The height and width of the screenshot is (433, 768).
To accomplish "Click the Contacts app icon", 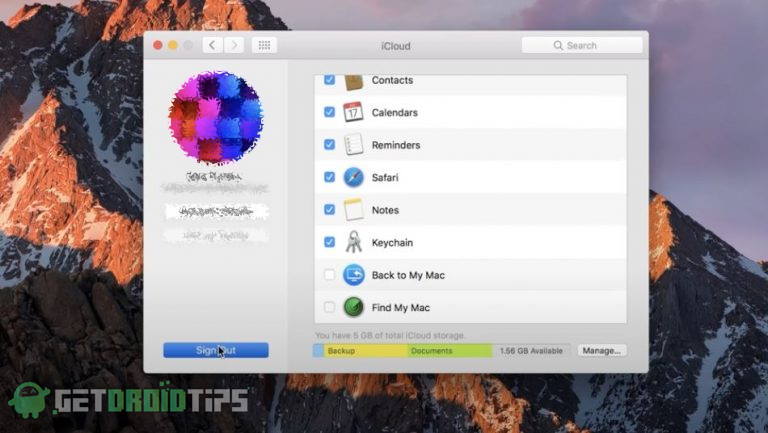I will tap(353, 82).
